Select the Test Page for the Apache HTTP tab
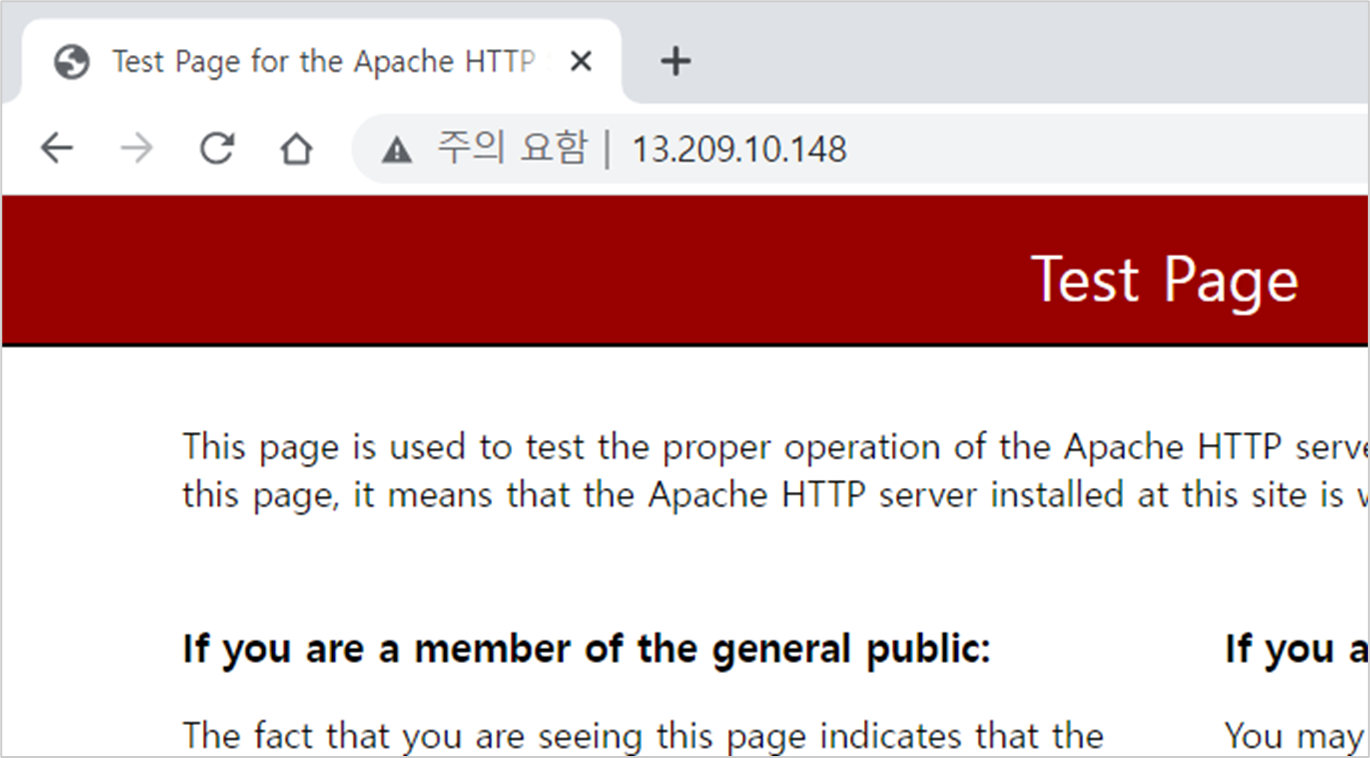 click(x=322, y=62)
